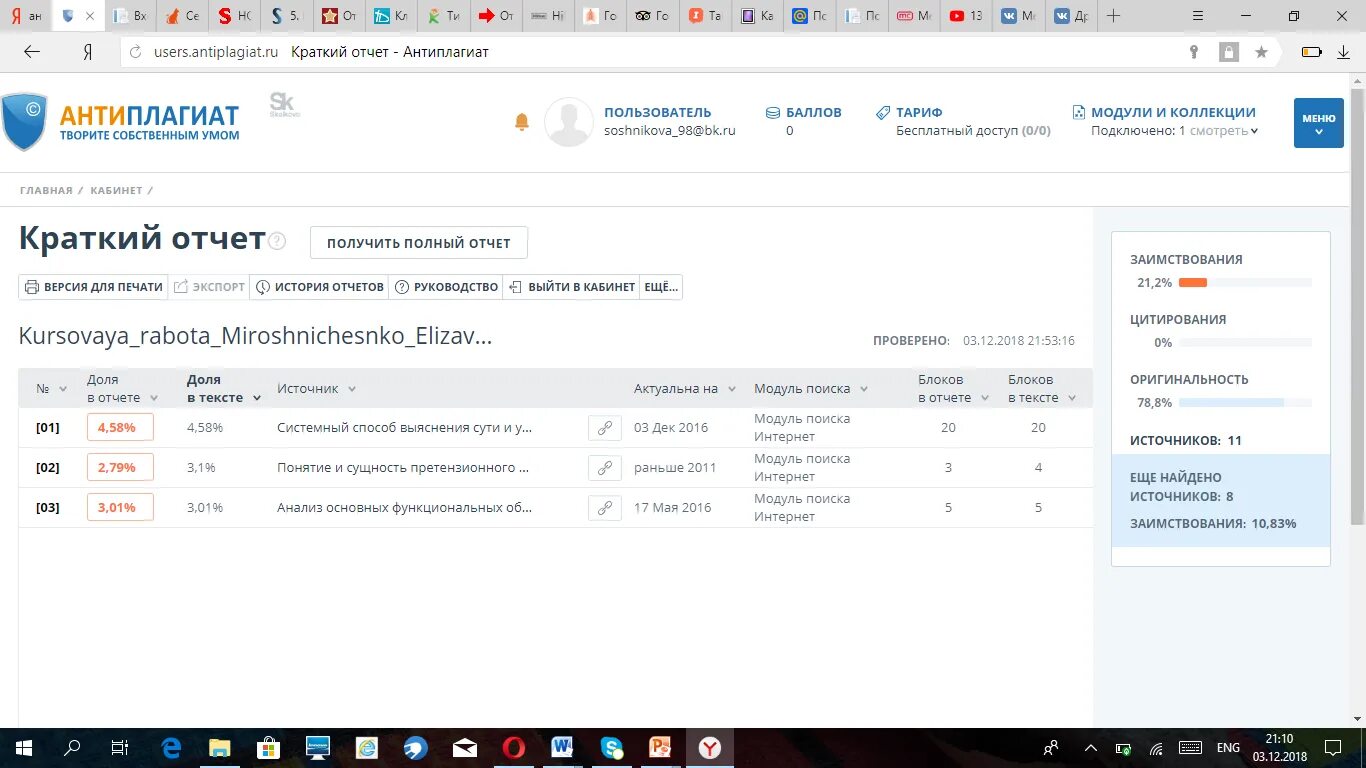Open source link for row [03]
The height and width of the screenshot is (768, 1366).
point(604,508)
